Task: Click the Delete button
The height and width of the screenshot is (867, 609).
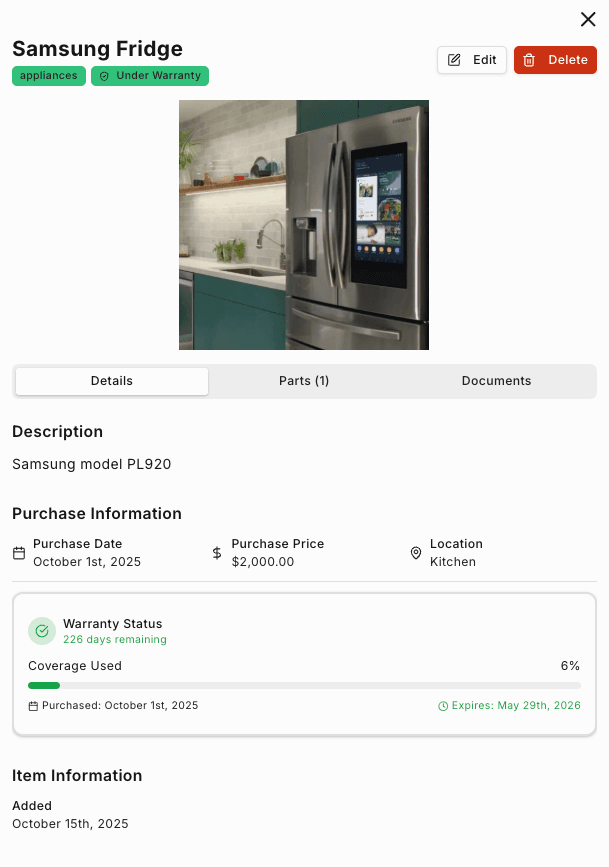Action: click(555, 59)
